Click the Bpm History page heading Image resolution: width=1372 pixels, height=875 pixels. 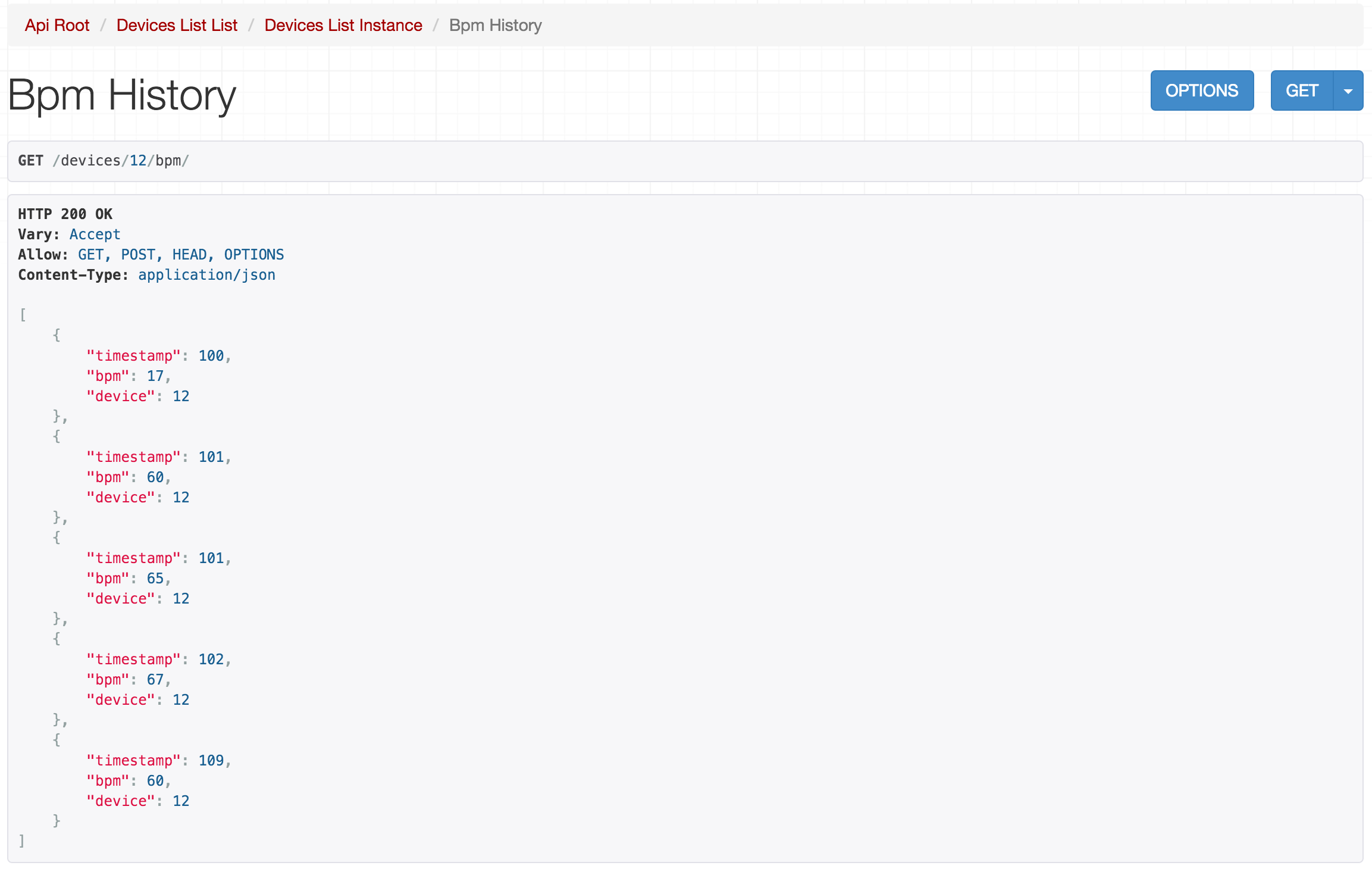tap(122, 95)
